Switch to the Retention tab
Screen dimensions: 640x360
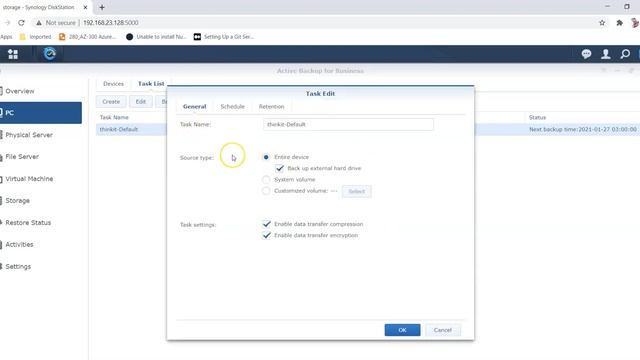[271, 107]
